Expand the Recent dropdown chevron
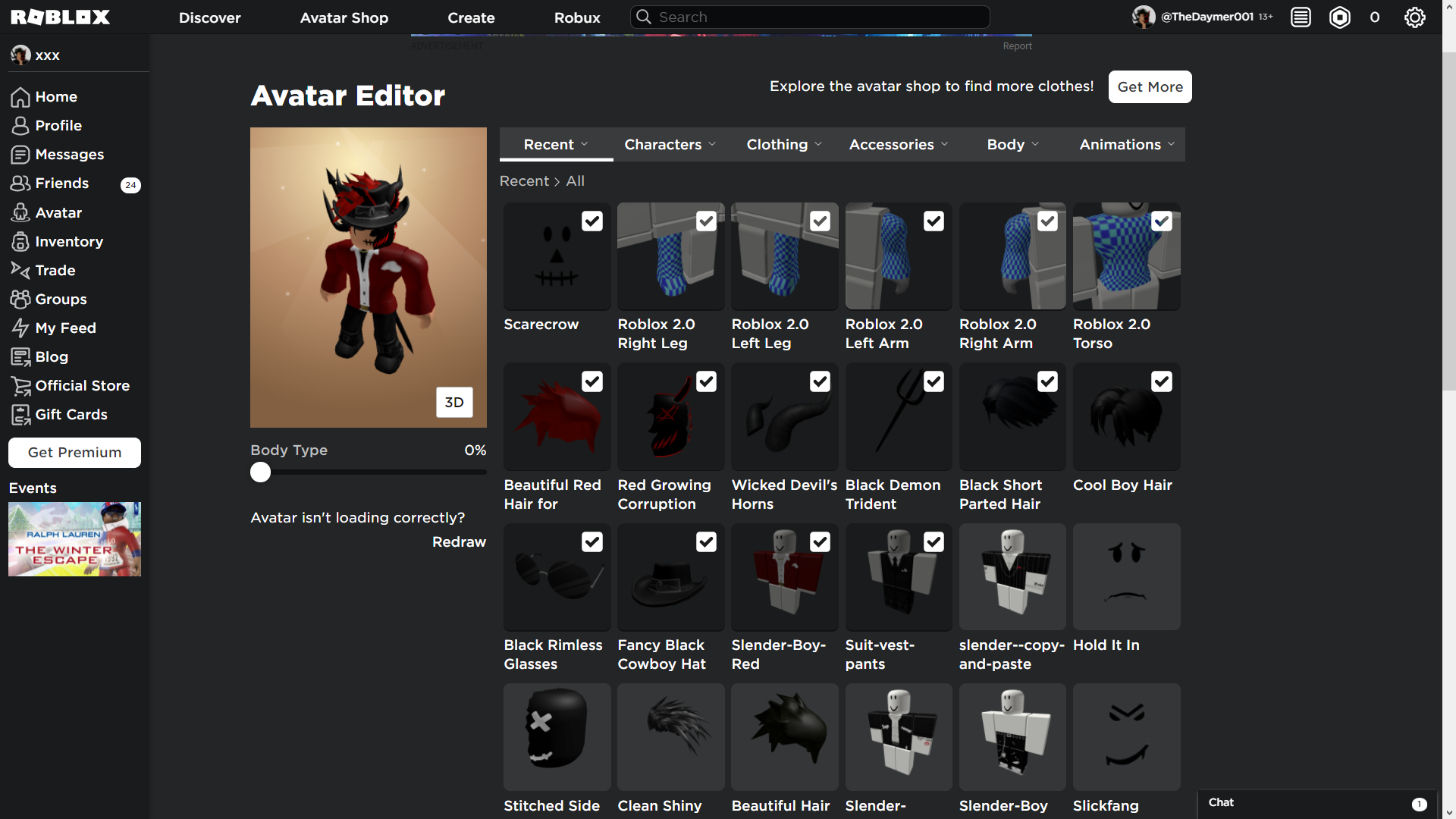 (x=585, y=144)
